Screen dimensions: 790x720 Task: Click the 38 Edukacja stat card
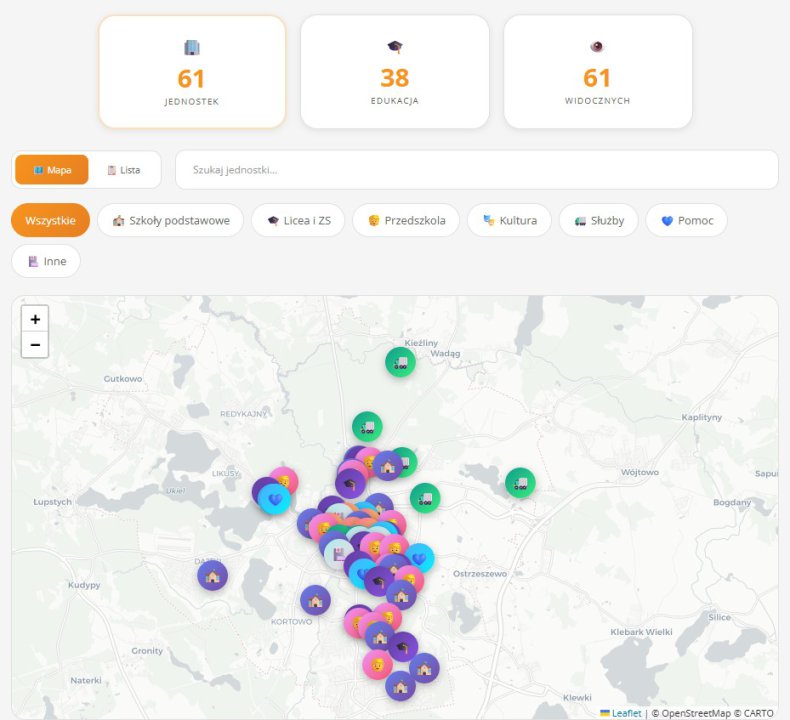coord(395,72)
